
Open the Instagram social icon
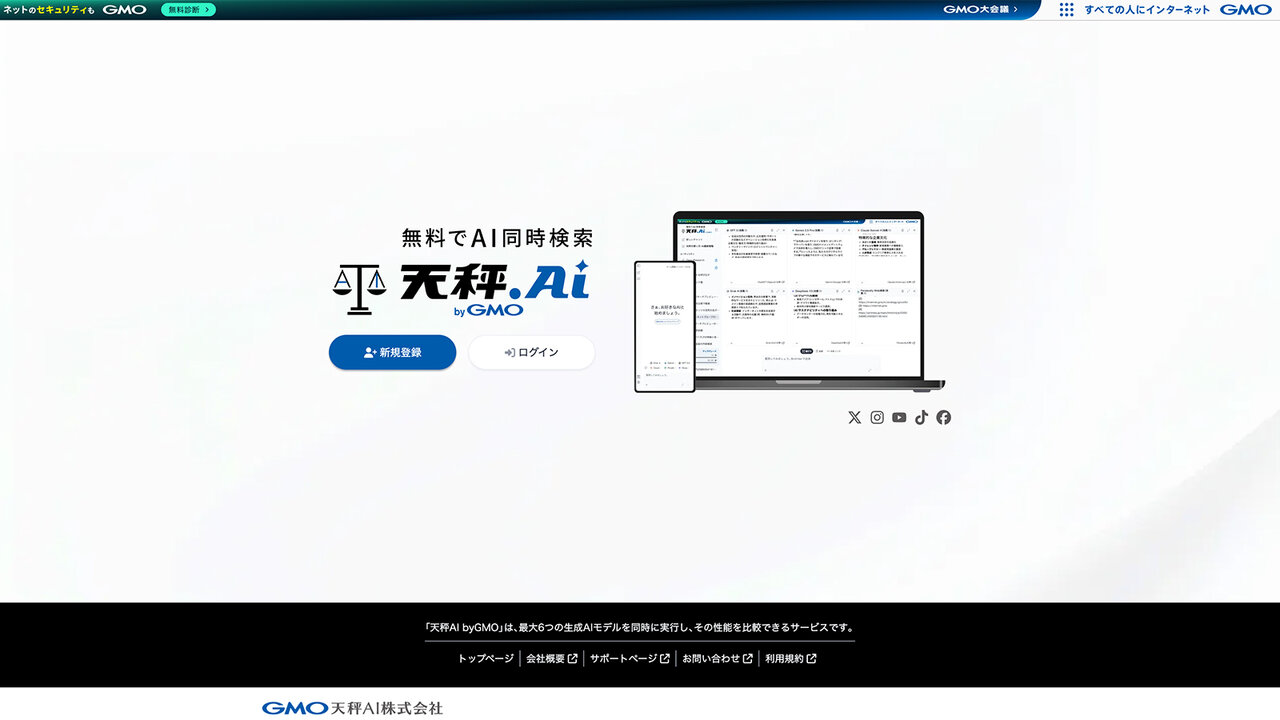(877, 418)
